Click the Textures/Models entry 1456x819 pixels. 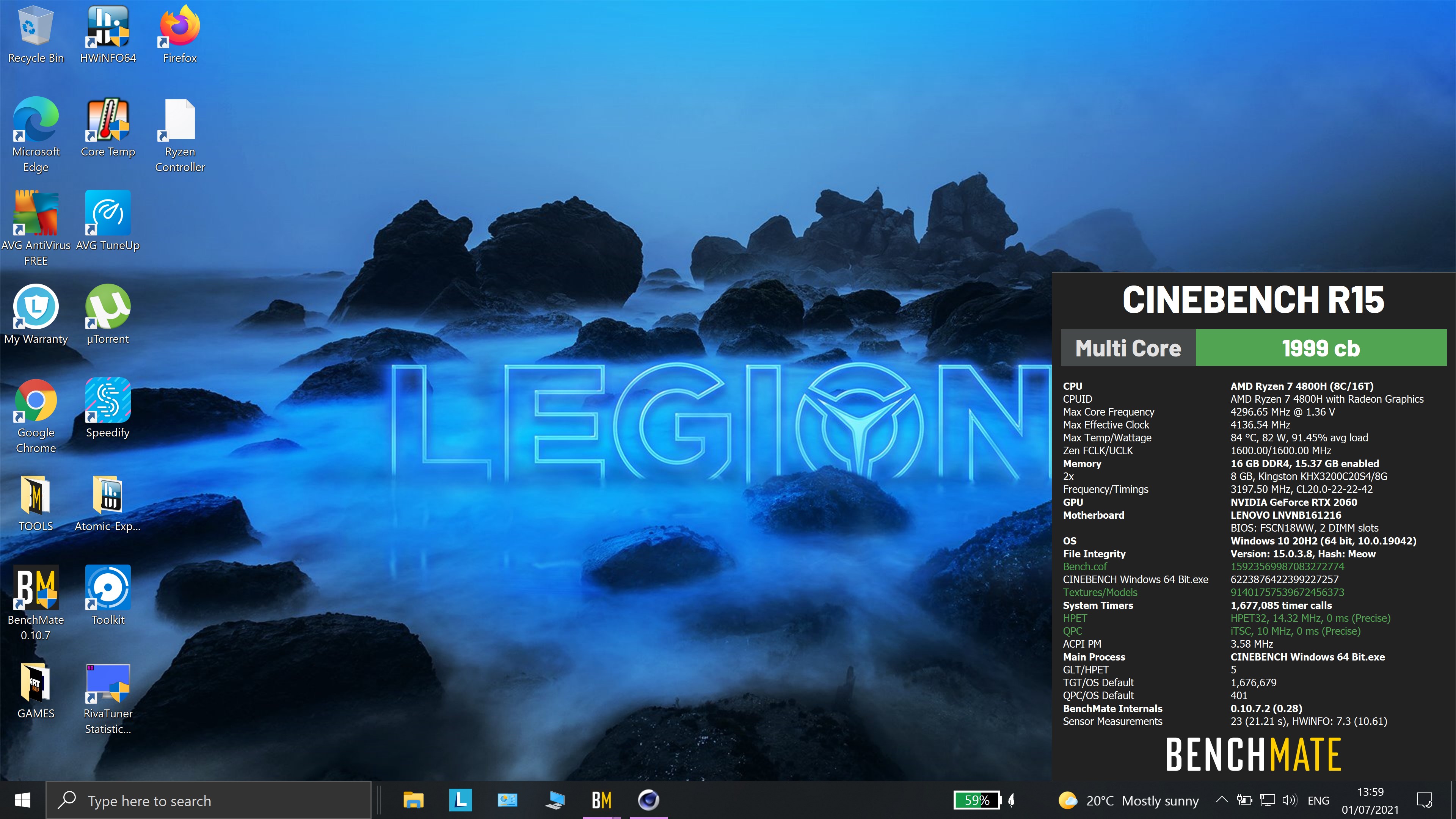[1100, 592]
